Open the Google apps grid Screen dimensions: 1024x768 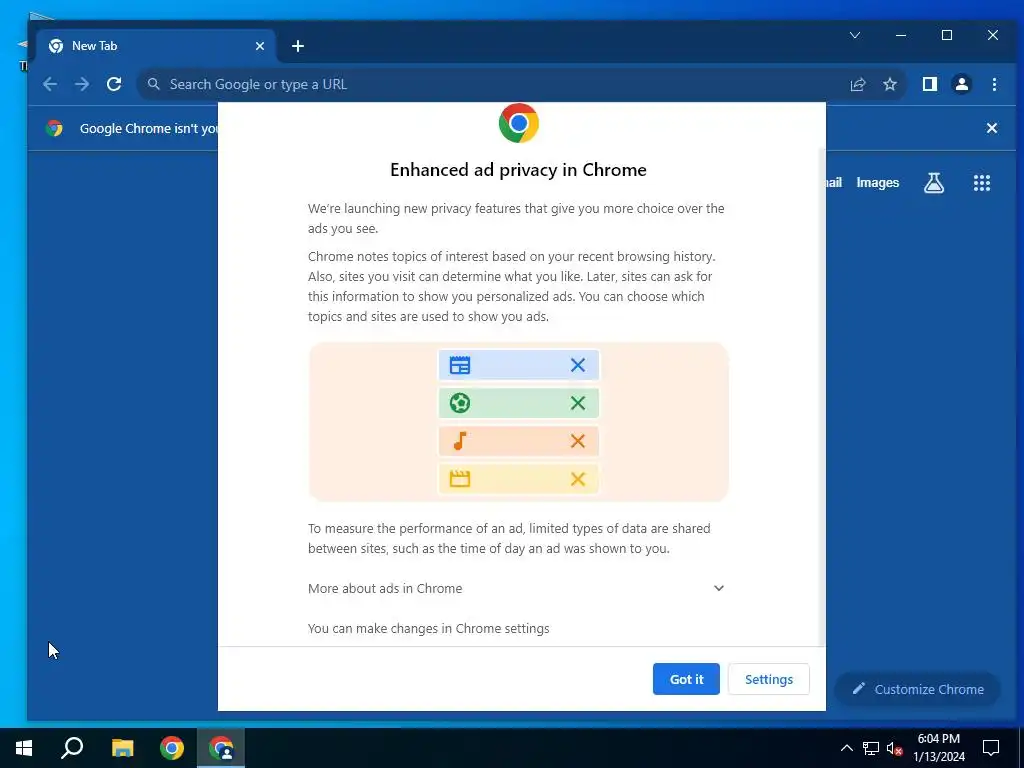(982, 183)
